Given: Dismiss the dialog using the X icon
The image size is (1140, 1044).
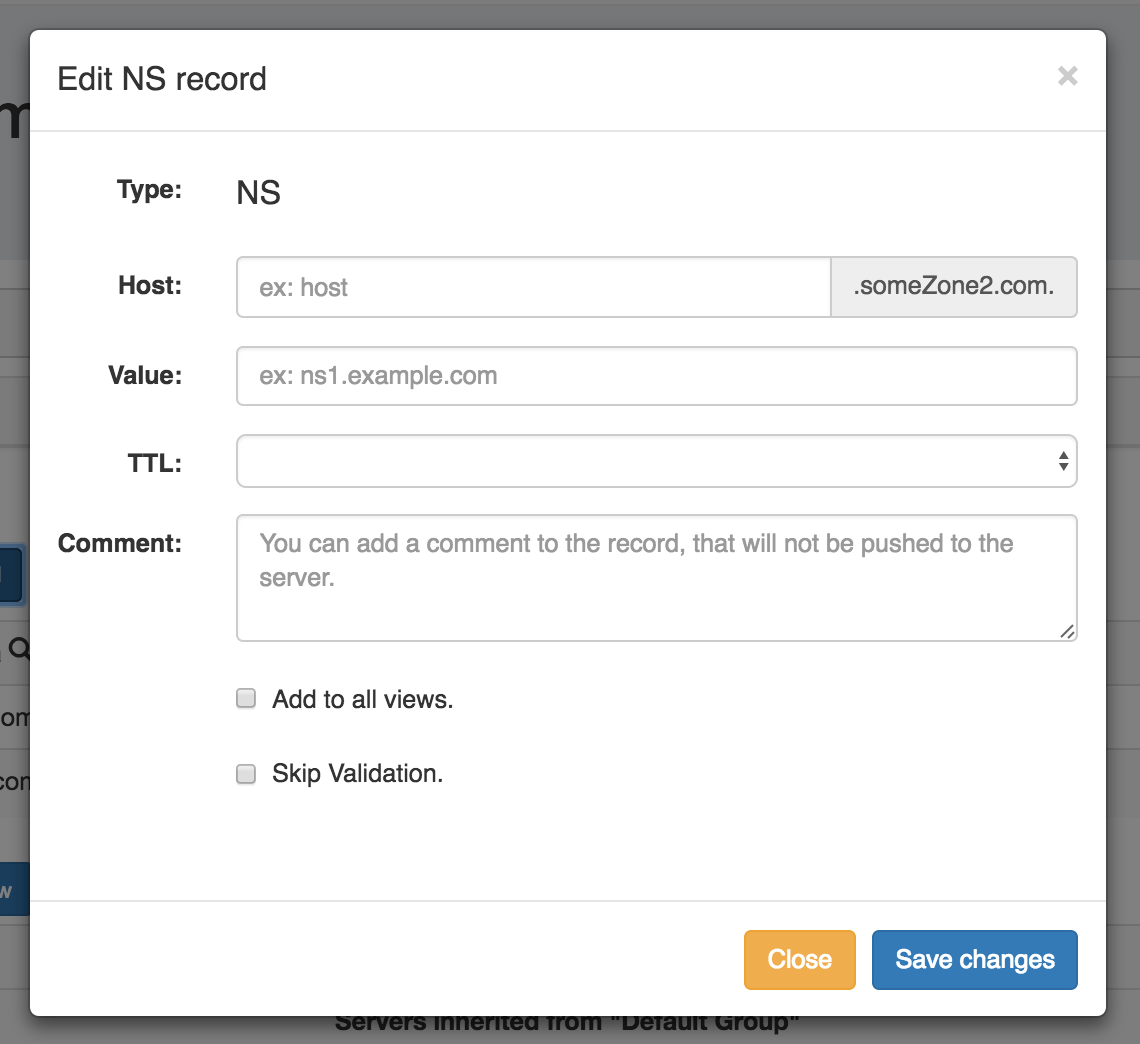Looking at the screenshot, I should [x=1067, y=76].
